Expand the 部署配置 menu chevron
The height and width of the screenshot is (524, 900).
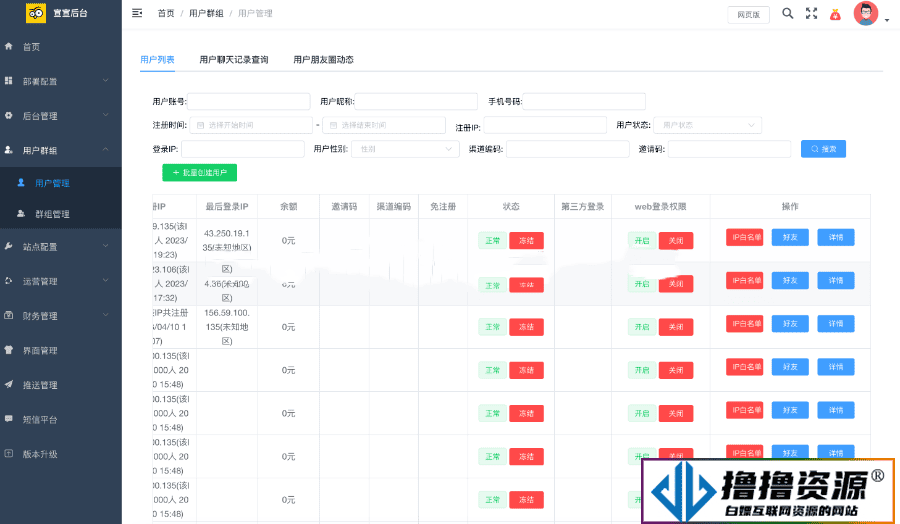[x=106, y=80]
